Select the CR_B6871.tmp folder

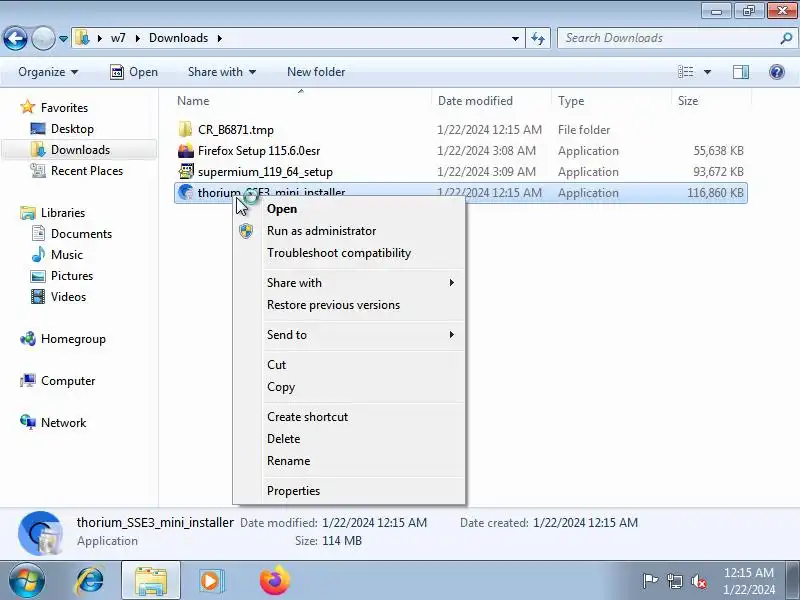pyautogui.click(x=236, y=130)
